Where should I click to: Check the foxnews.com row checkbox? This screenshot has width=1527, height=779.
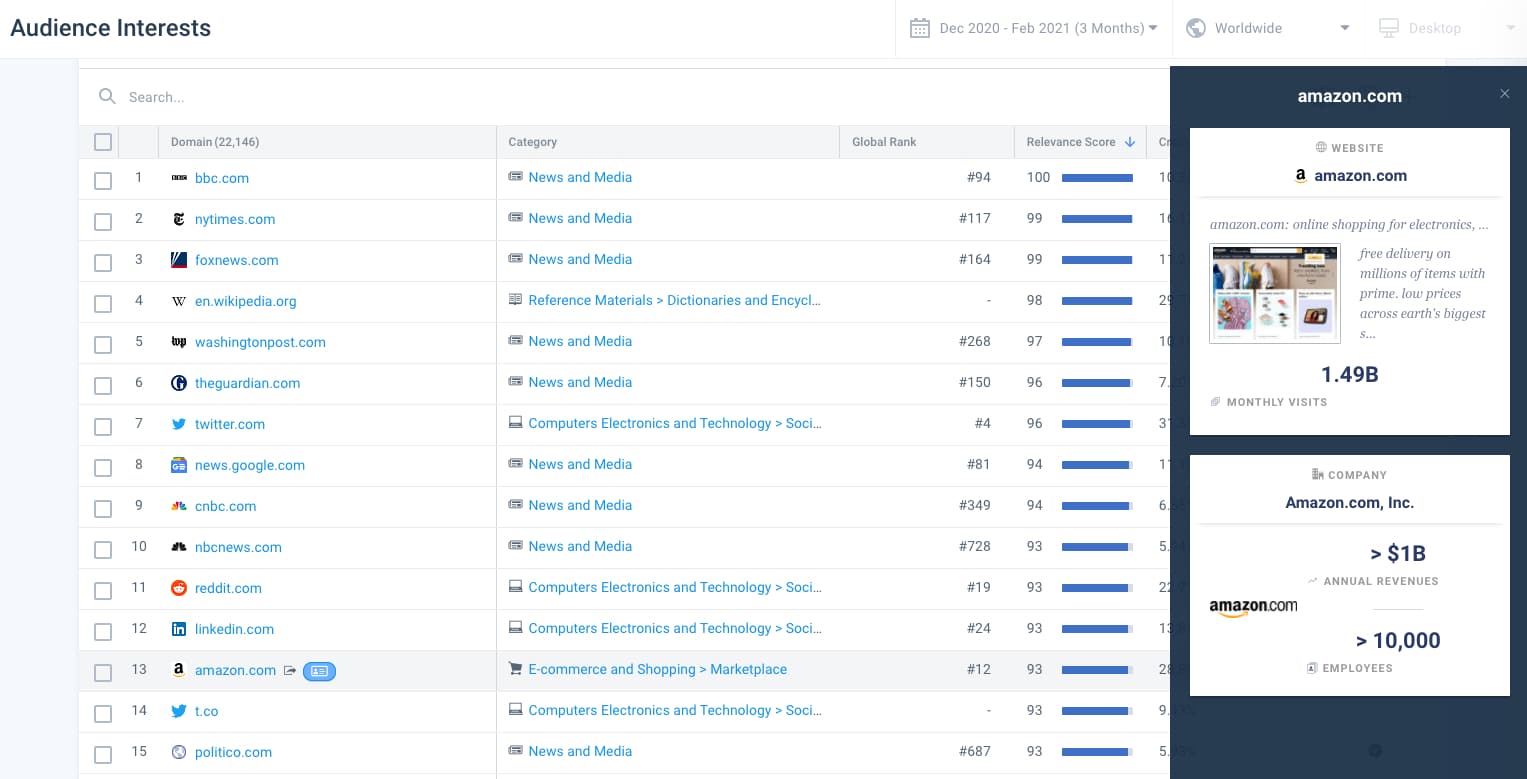(103, 263)
